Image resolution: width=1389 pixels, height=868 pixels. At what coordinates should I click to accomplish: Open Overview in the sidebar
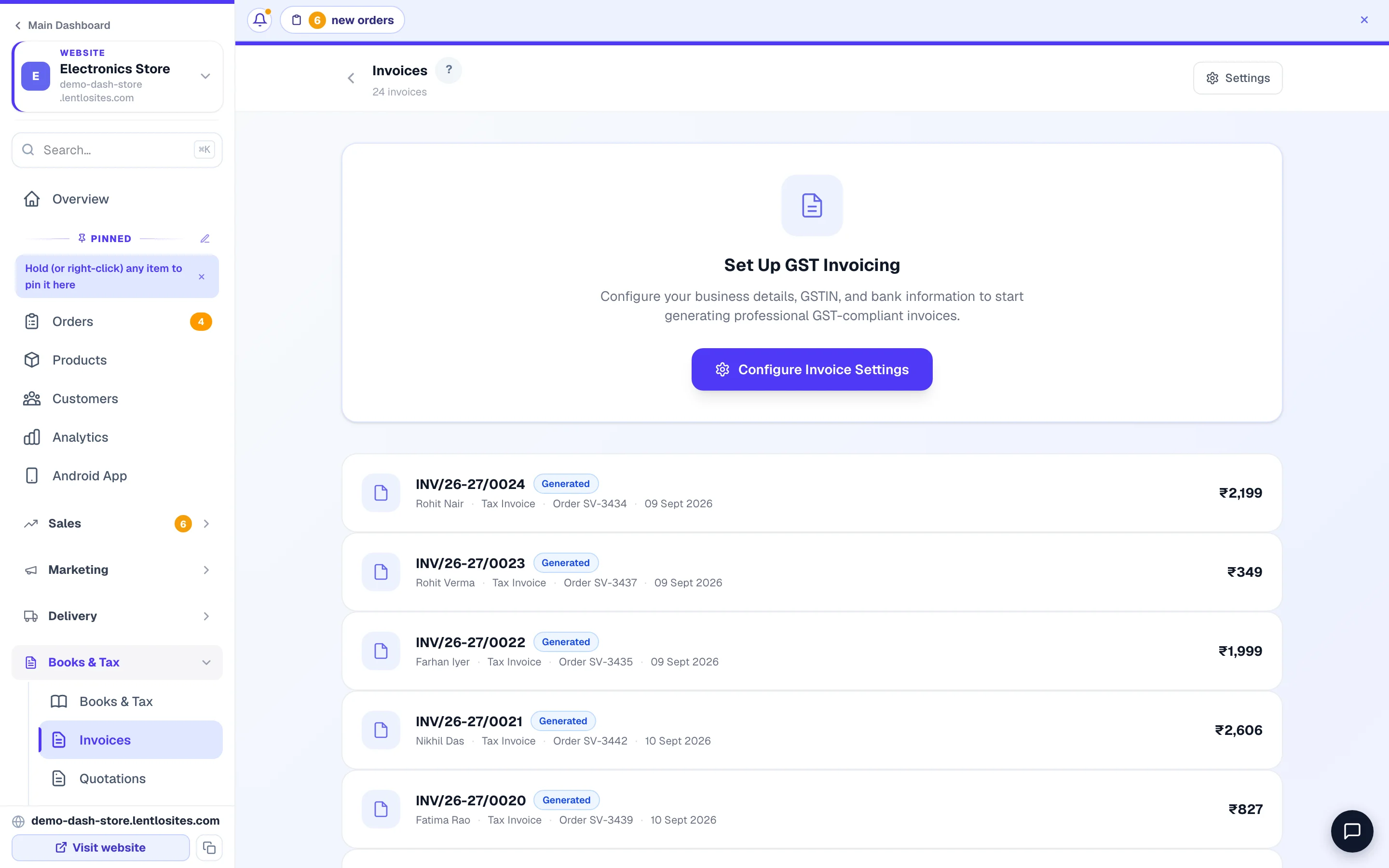pyautogui.click(x=117, y=199)
